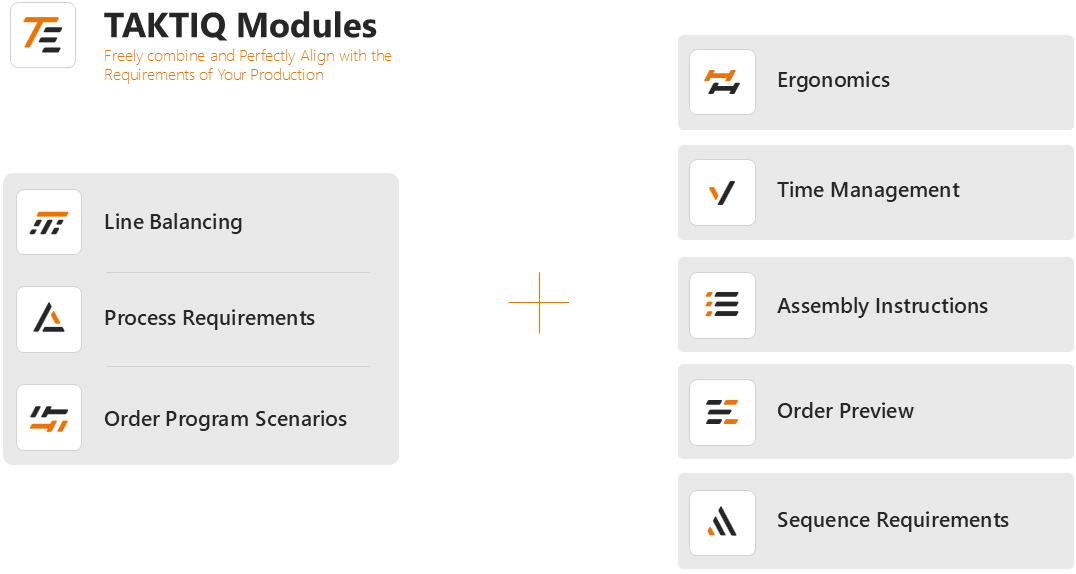Screen dimensions: 1076x574
Task: Click the Process Requirements triangle icon
Action: click(x=49, y=319)
